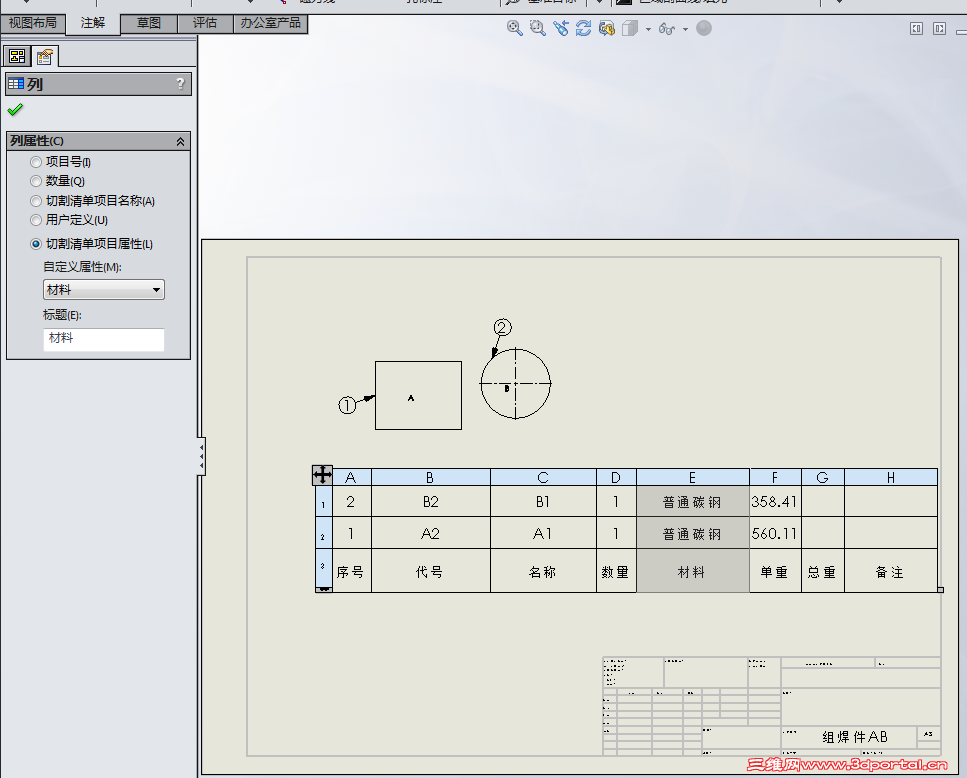This screenshot has height=778, width=967.
Task: Select column header B
Action: [x=430, y=478]
